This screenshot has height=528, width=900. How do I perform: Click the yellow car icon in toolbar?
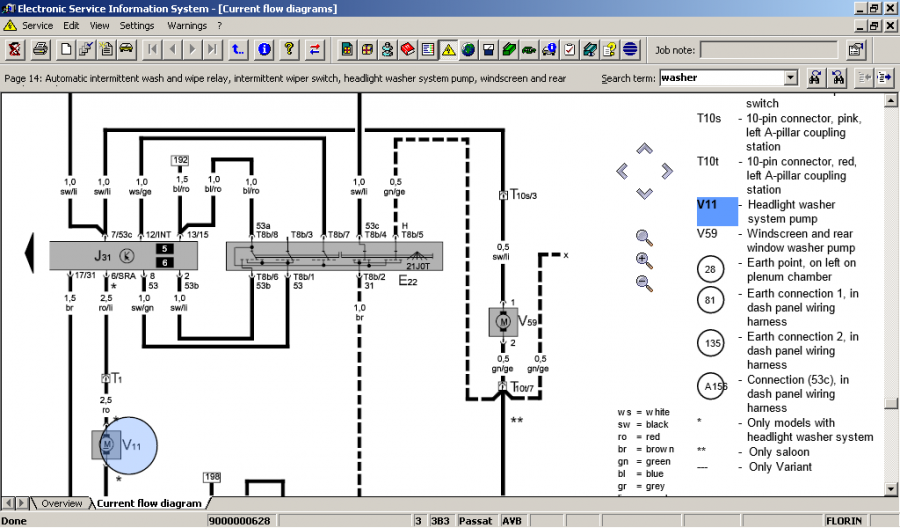coord(127,49)
